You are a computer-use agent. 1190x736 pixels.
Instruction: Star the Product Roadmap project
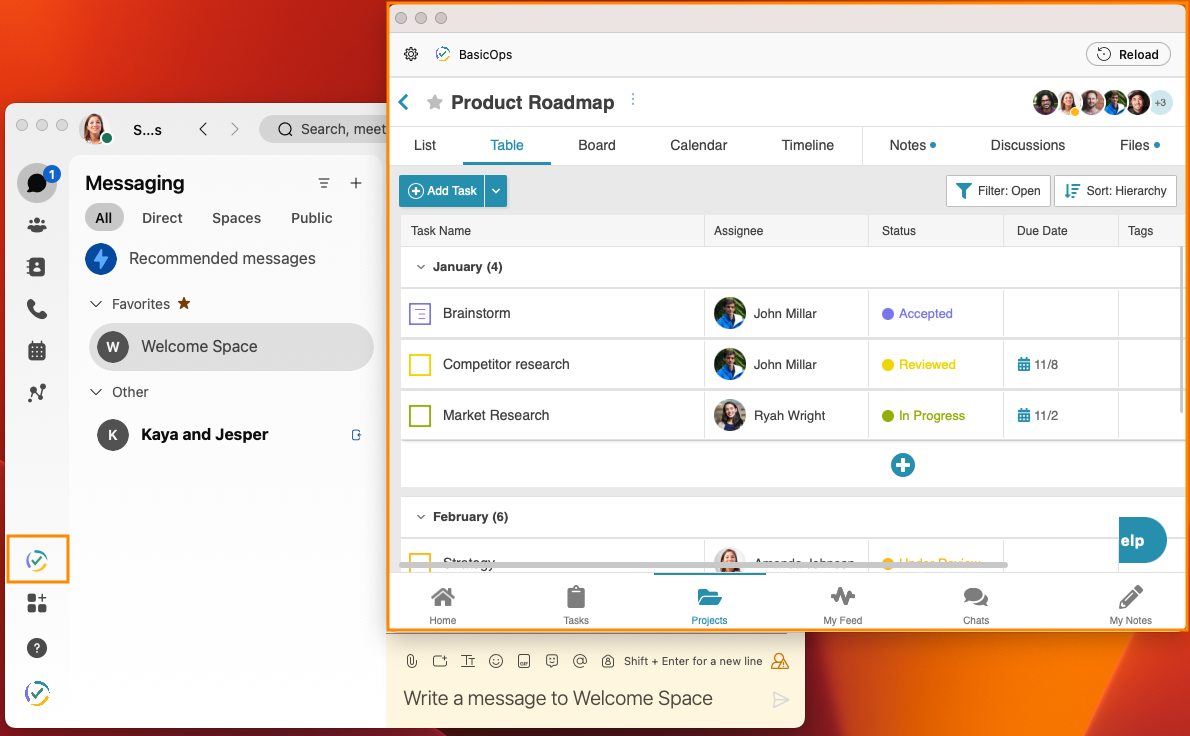[x=434, y=102]
